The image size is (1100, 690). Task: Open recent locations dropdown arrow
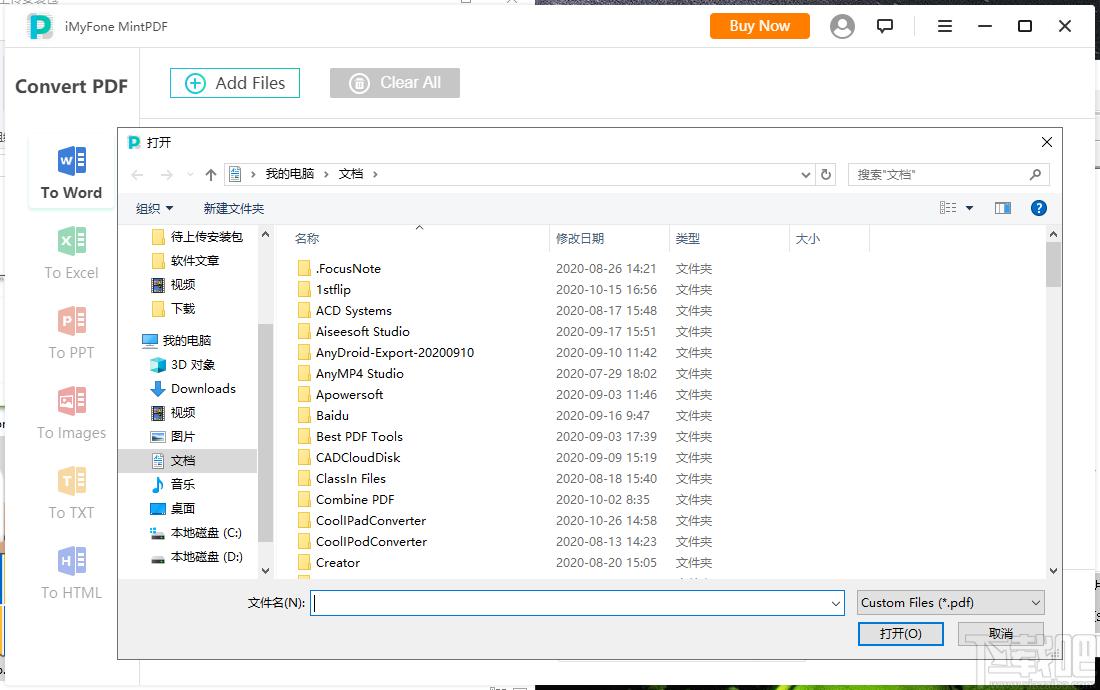tap(189, 175)
